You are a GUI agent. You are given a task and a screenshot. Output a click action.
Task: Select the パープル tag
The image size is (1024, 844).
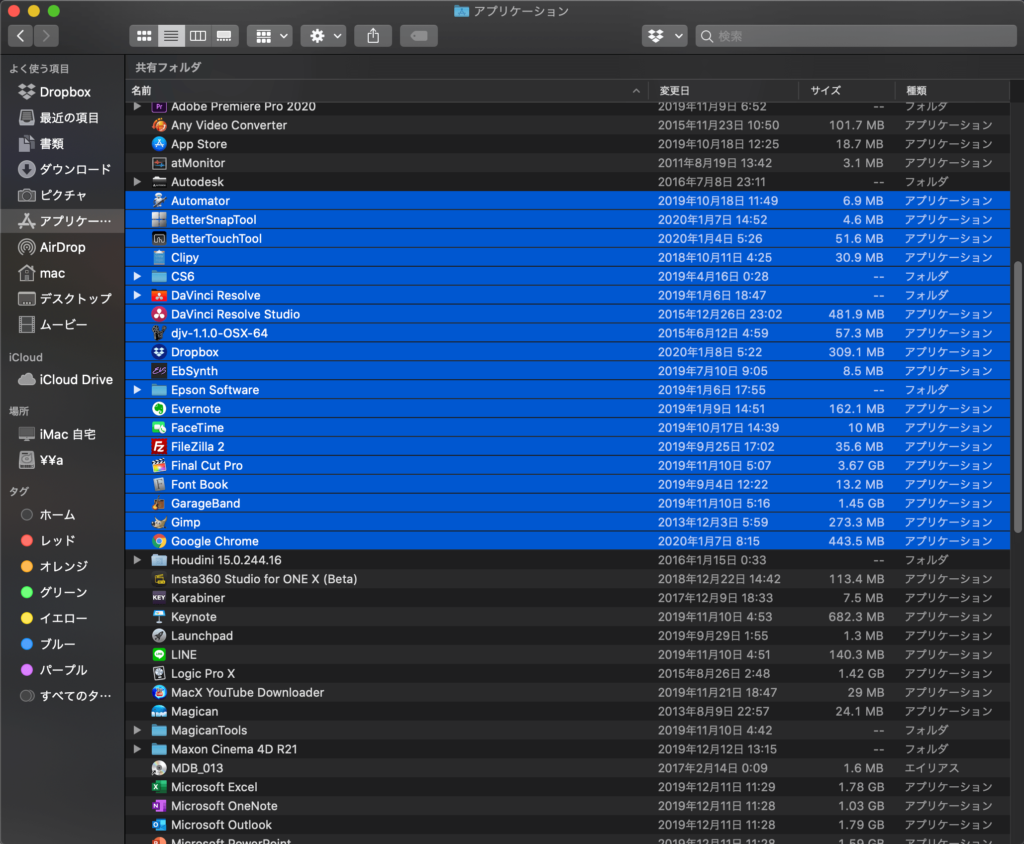point(63,670)
